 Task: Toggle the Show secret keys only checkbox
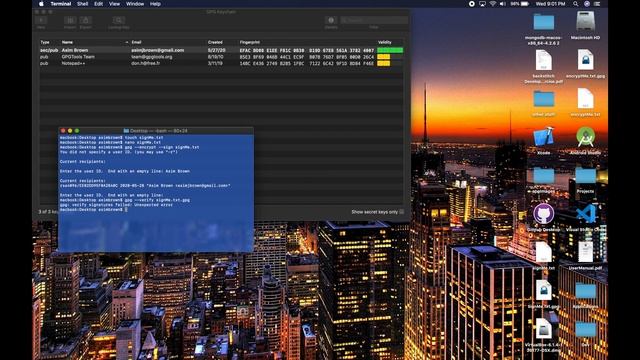(402, 212)
